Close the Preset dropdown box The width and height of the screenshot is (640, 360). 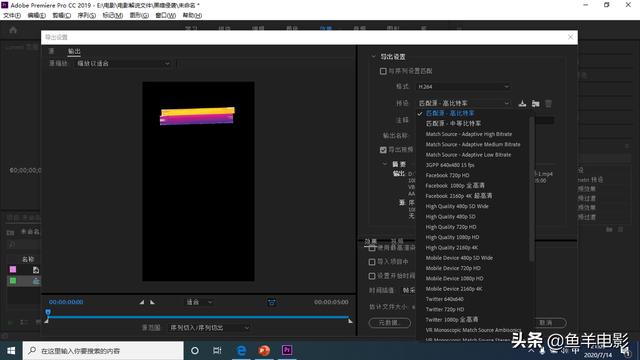(463, 103)
